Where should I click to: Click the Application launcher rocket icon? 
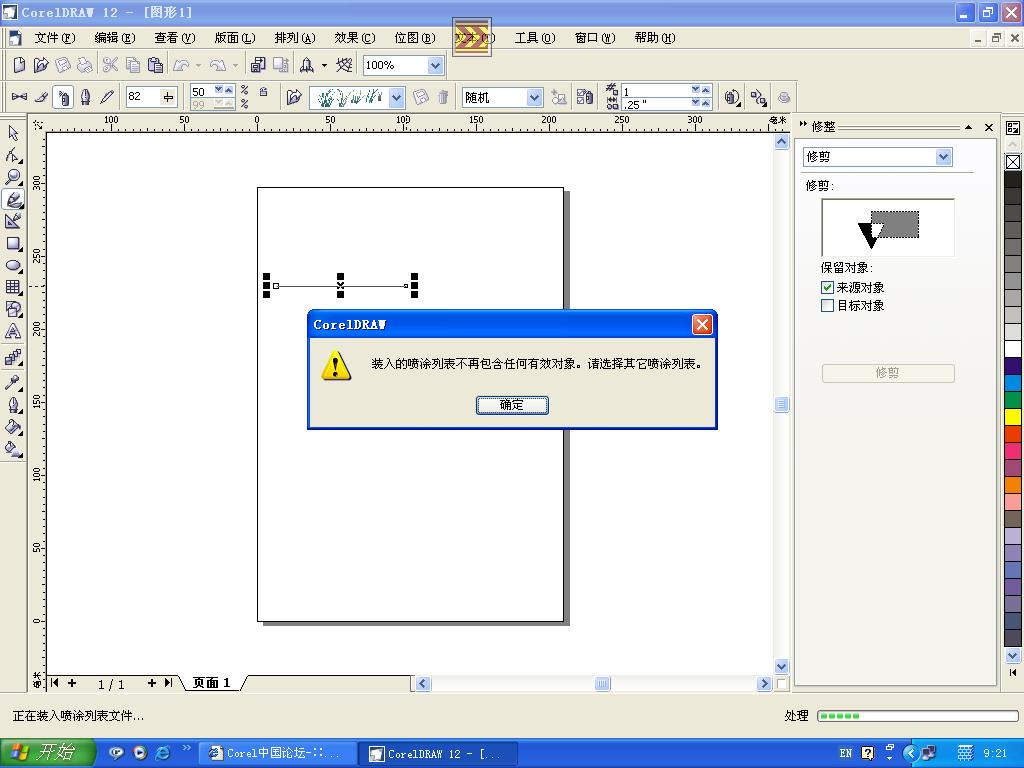[x=306, y=65]
